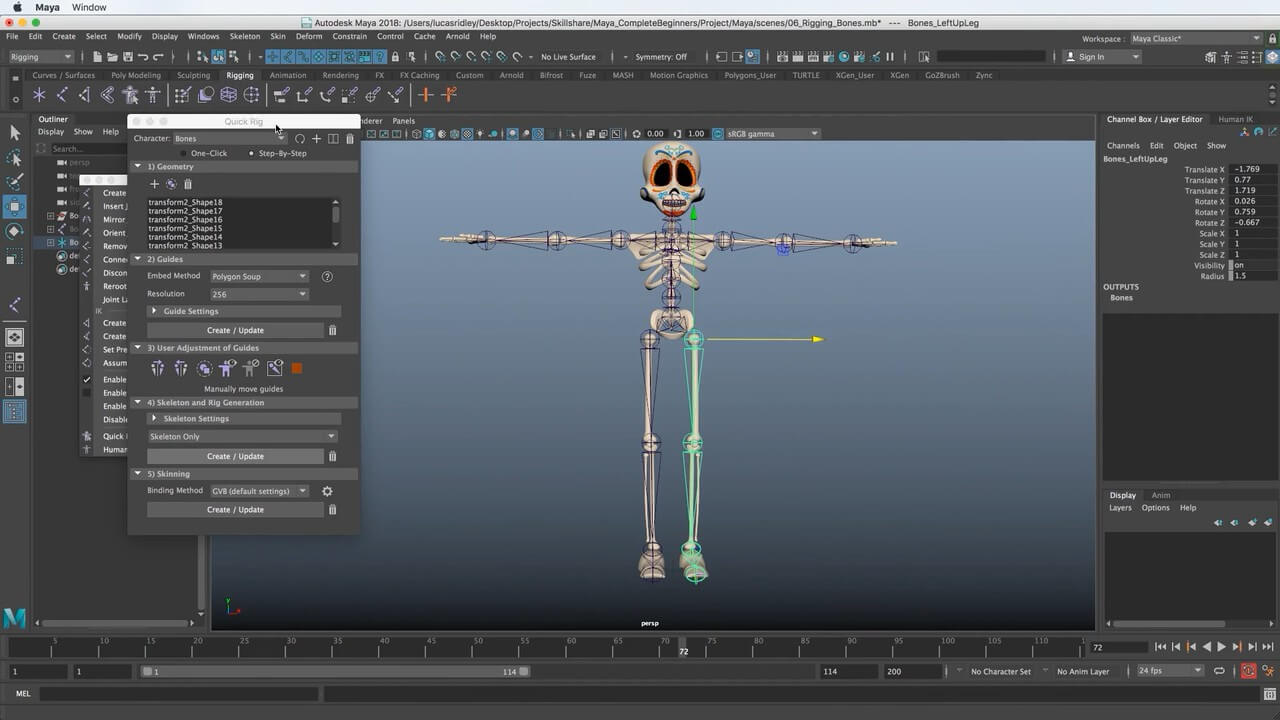Open the Embed Method Polygon Soup dropdown

tap(259, 276)
